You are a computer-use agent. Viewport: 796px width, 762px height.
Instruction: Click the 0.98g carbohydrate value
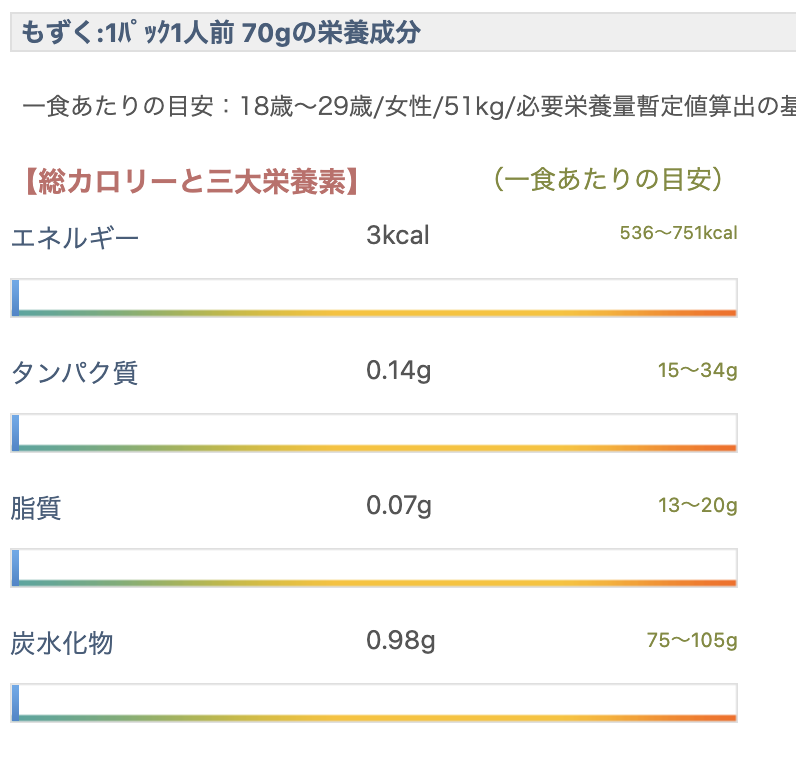point(400,640)
